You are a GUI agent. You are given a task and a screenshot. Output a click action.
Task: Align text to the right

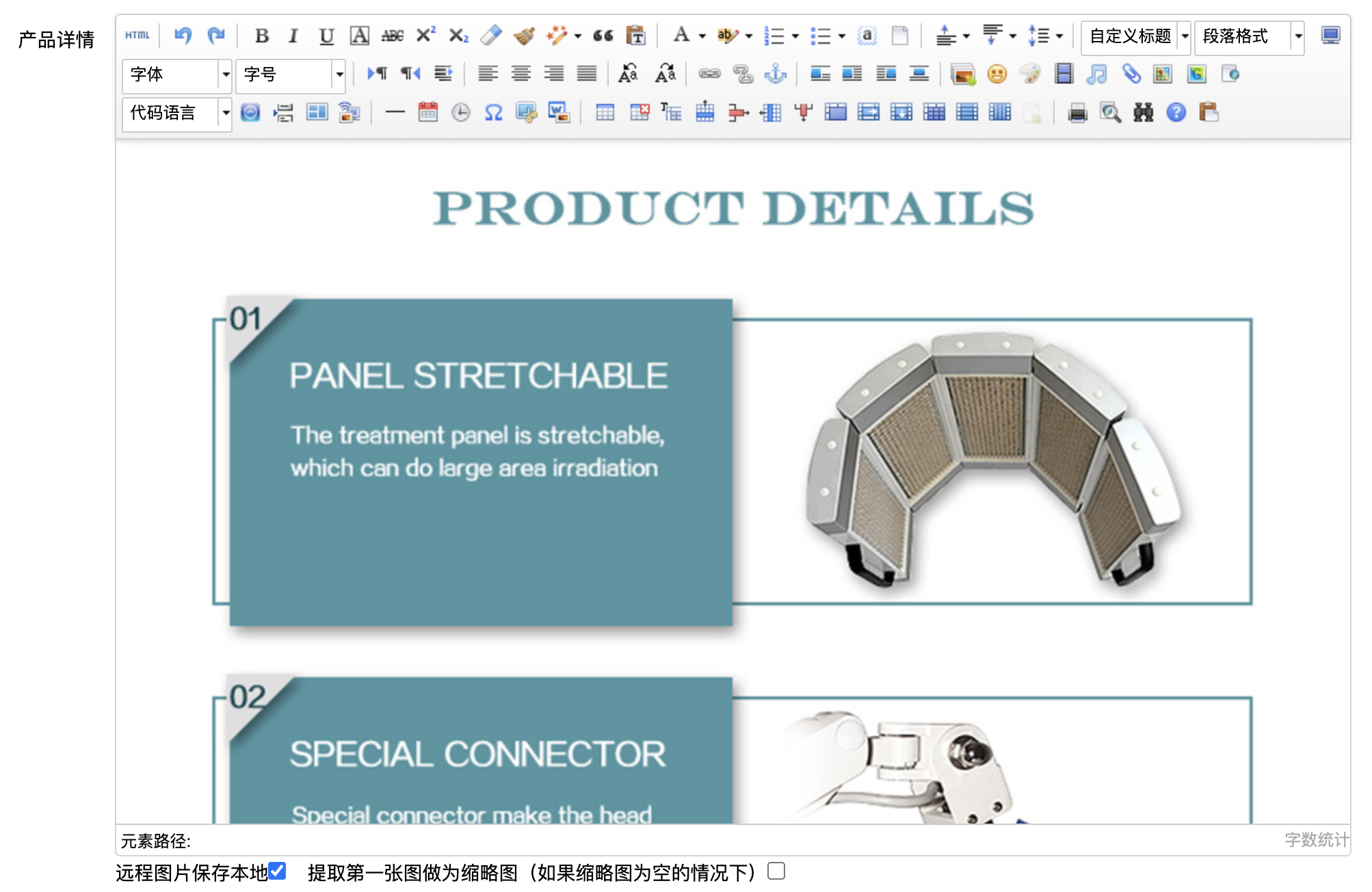click(x=554, y=73)
